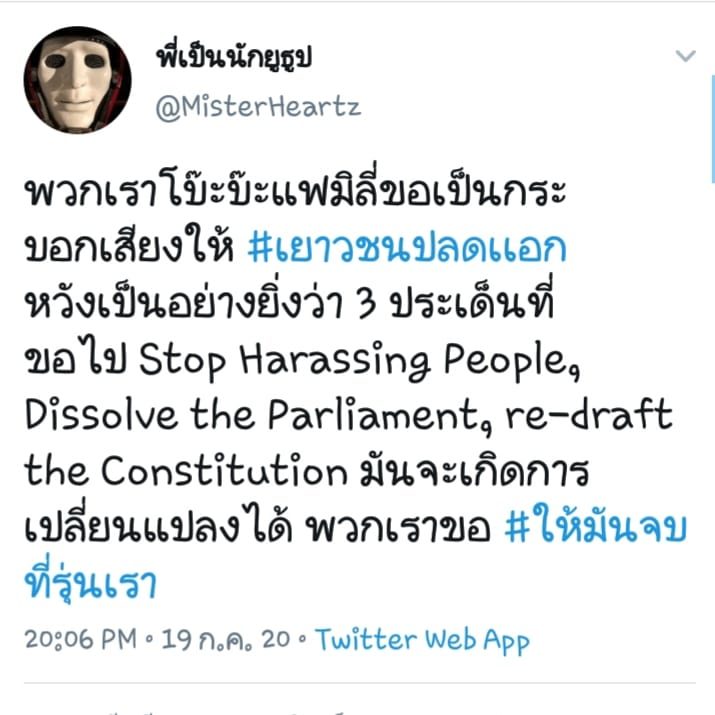Click the divider line below the timestamp

coord(360,683)
